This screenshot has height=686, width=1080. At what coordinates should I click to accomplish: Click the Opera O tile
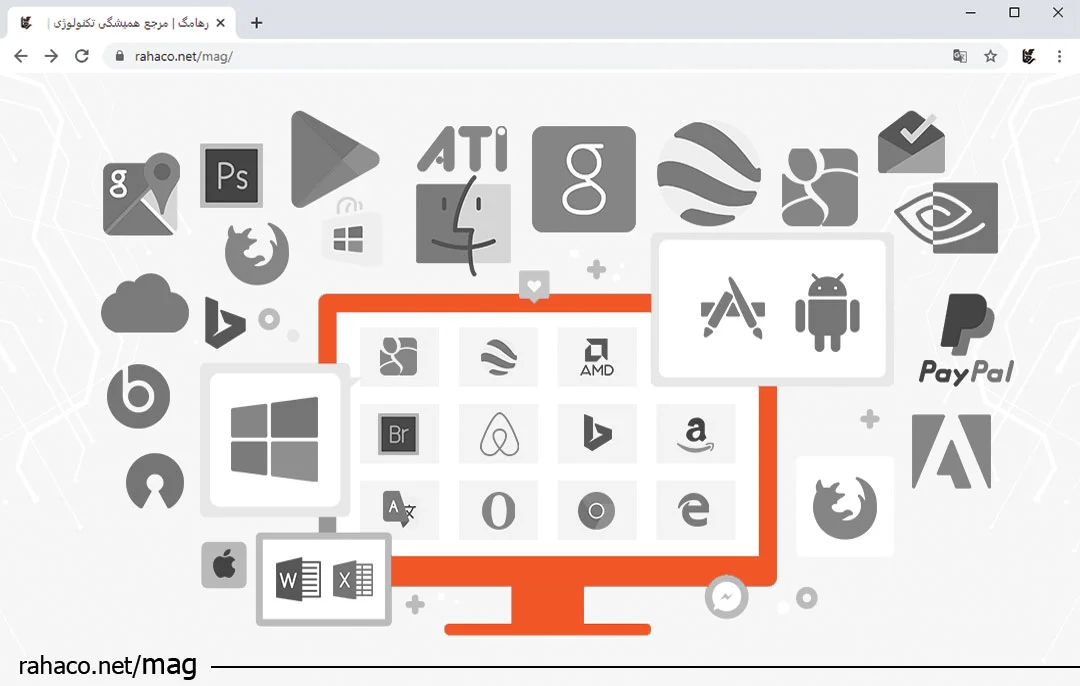point(498,510)
